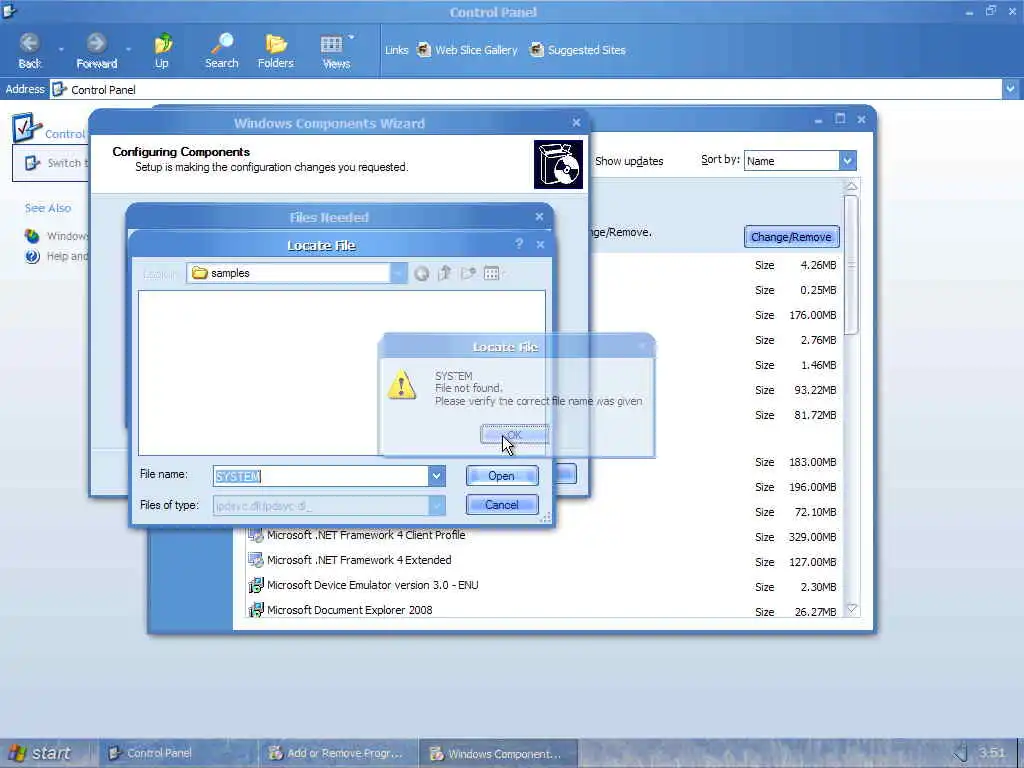Click the scroll-down arrow of the programs list
1024x768 pixels.
tap(852, 609)
